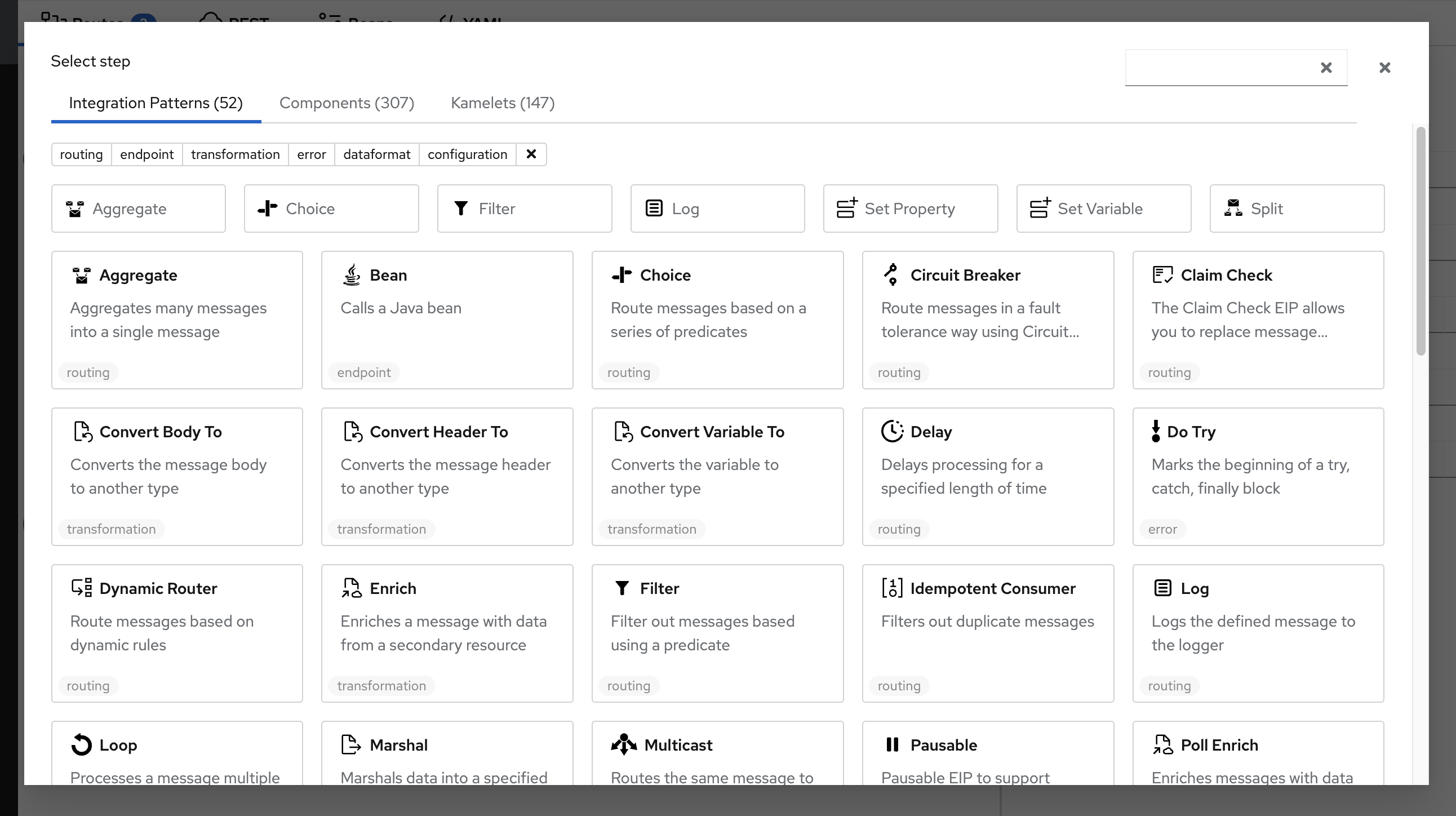Choose the Do Try thermometer icon
1456x816 pixels.
[x=1155, y=431]
